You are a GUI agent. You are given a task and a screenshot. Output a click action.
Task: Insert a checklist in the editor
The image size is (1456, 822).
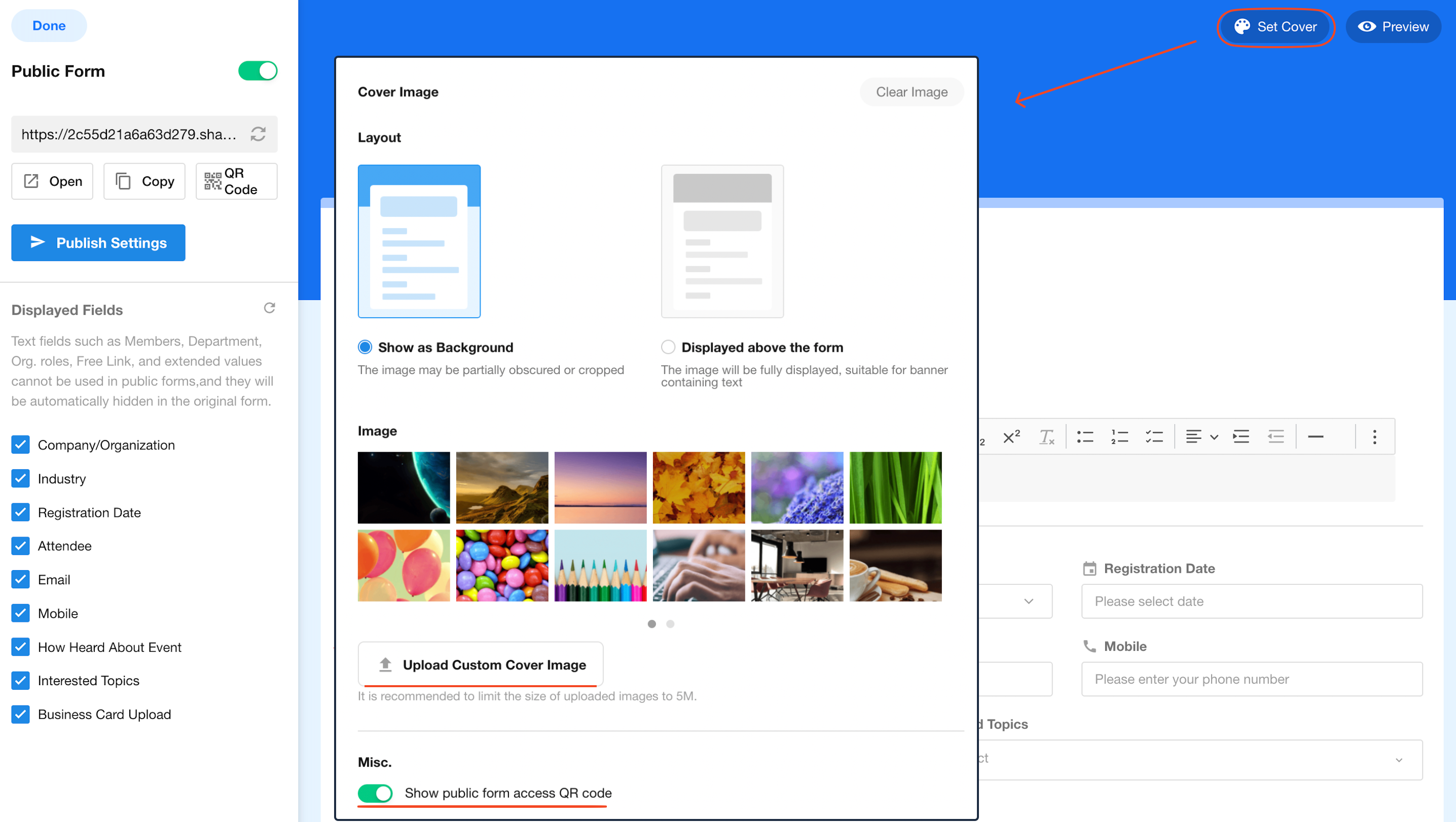point(1154,437)
